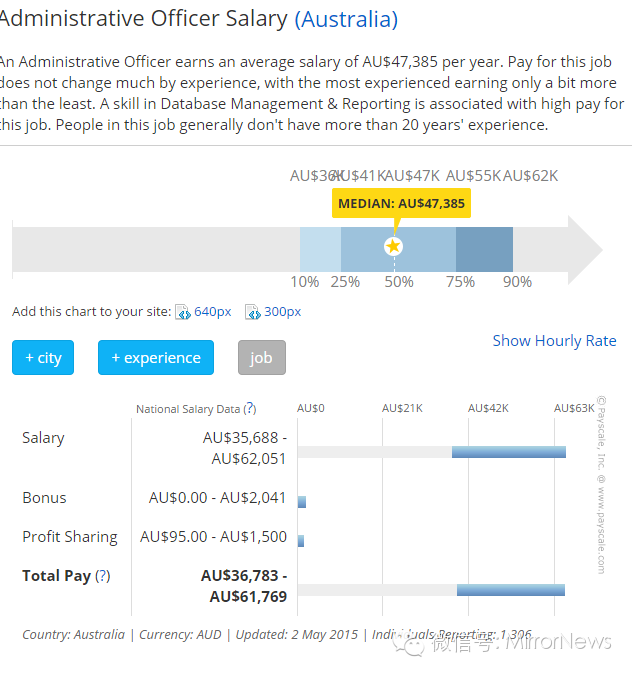
Task: Click the yellow MEDIAN AU$47,385 label
Action: coord(401,203)
